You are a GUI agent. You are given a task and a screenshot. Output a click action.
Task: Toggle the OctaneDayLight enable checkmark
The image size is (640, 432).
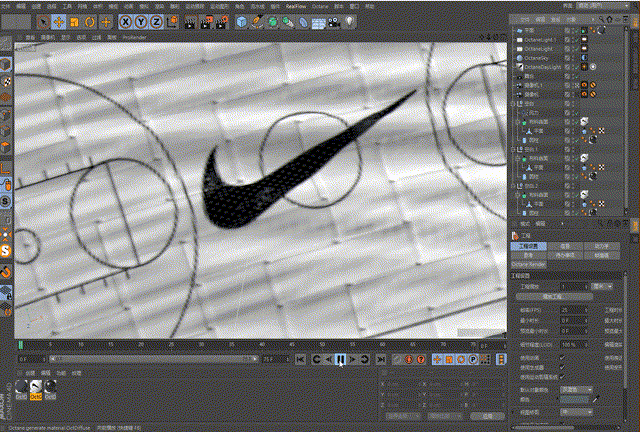tap(576, 67)
